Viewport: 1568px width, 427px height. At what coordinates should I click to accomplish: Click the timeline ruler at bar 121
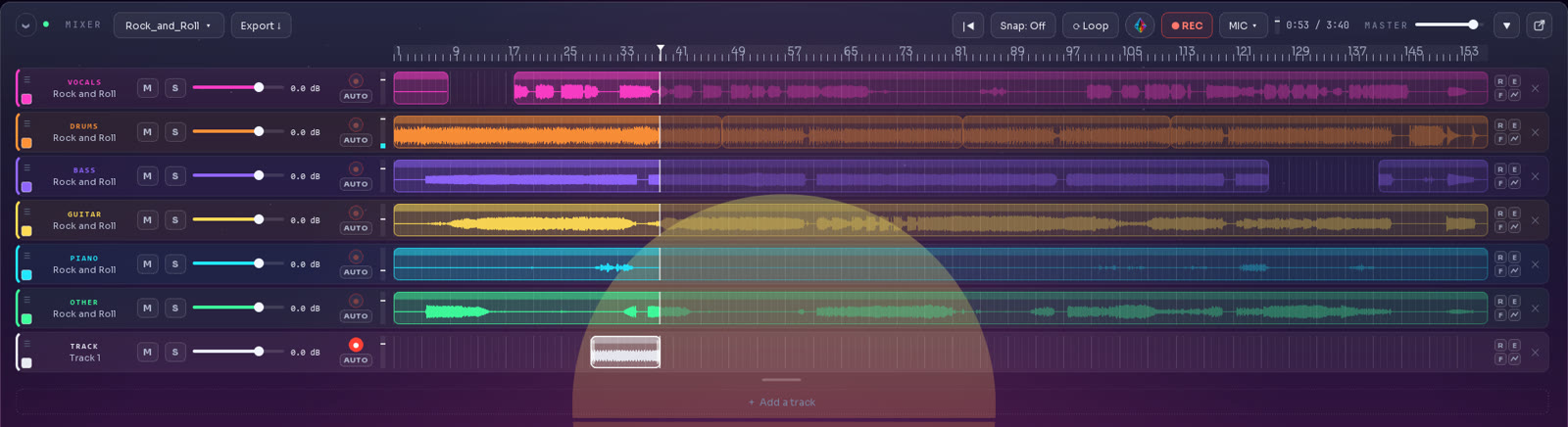pyautogui.click(x=1244, y=52)
